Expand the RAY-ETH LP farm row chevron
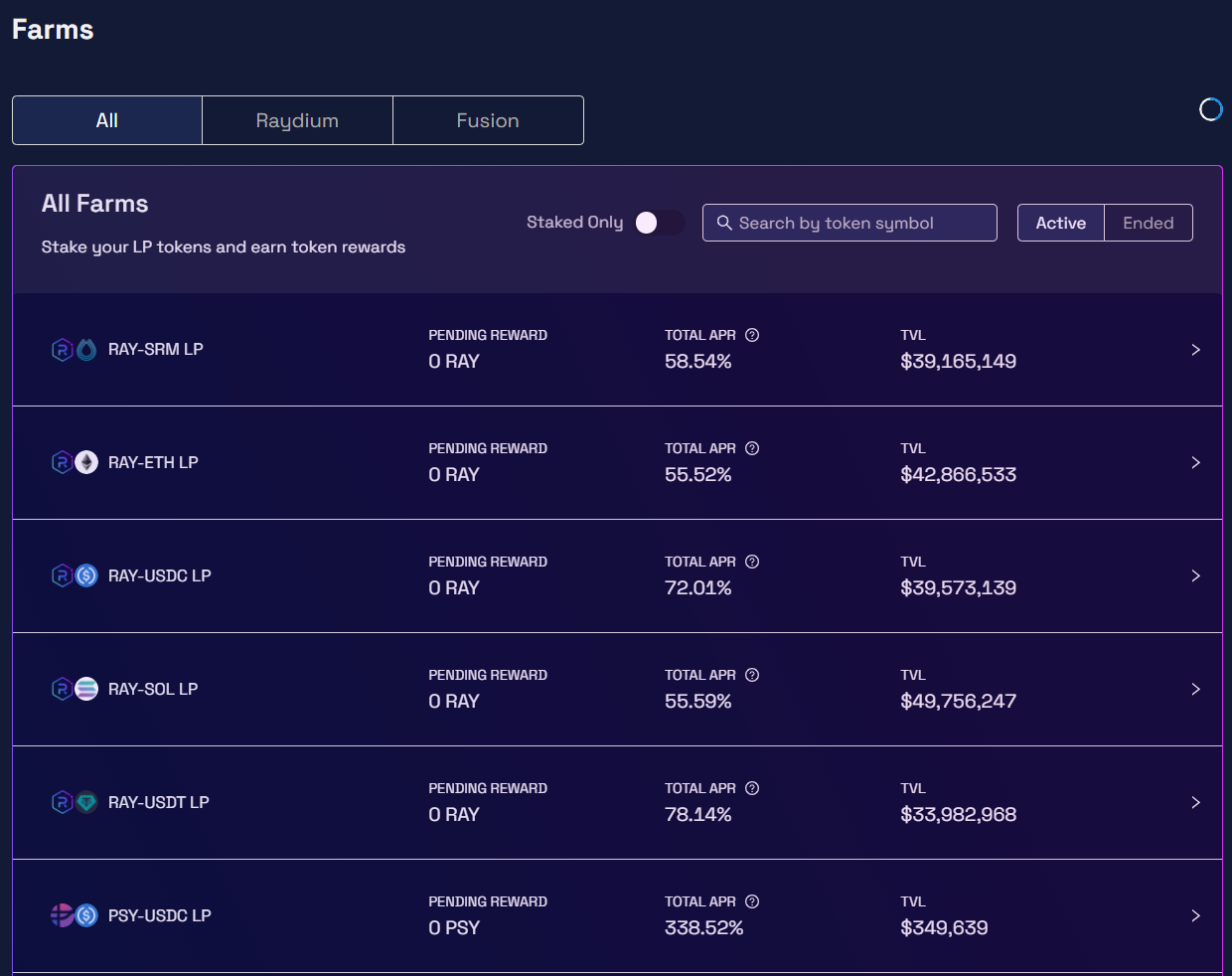 coord(1195,463)
